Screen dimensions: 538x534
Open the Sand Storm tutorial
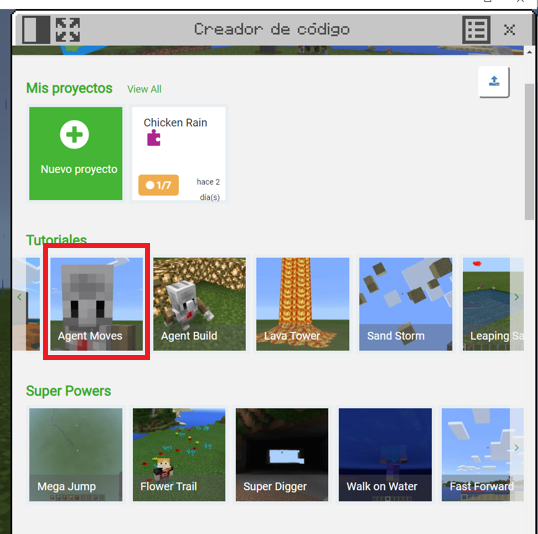(x=406, y=304)
